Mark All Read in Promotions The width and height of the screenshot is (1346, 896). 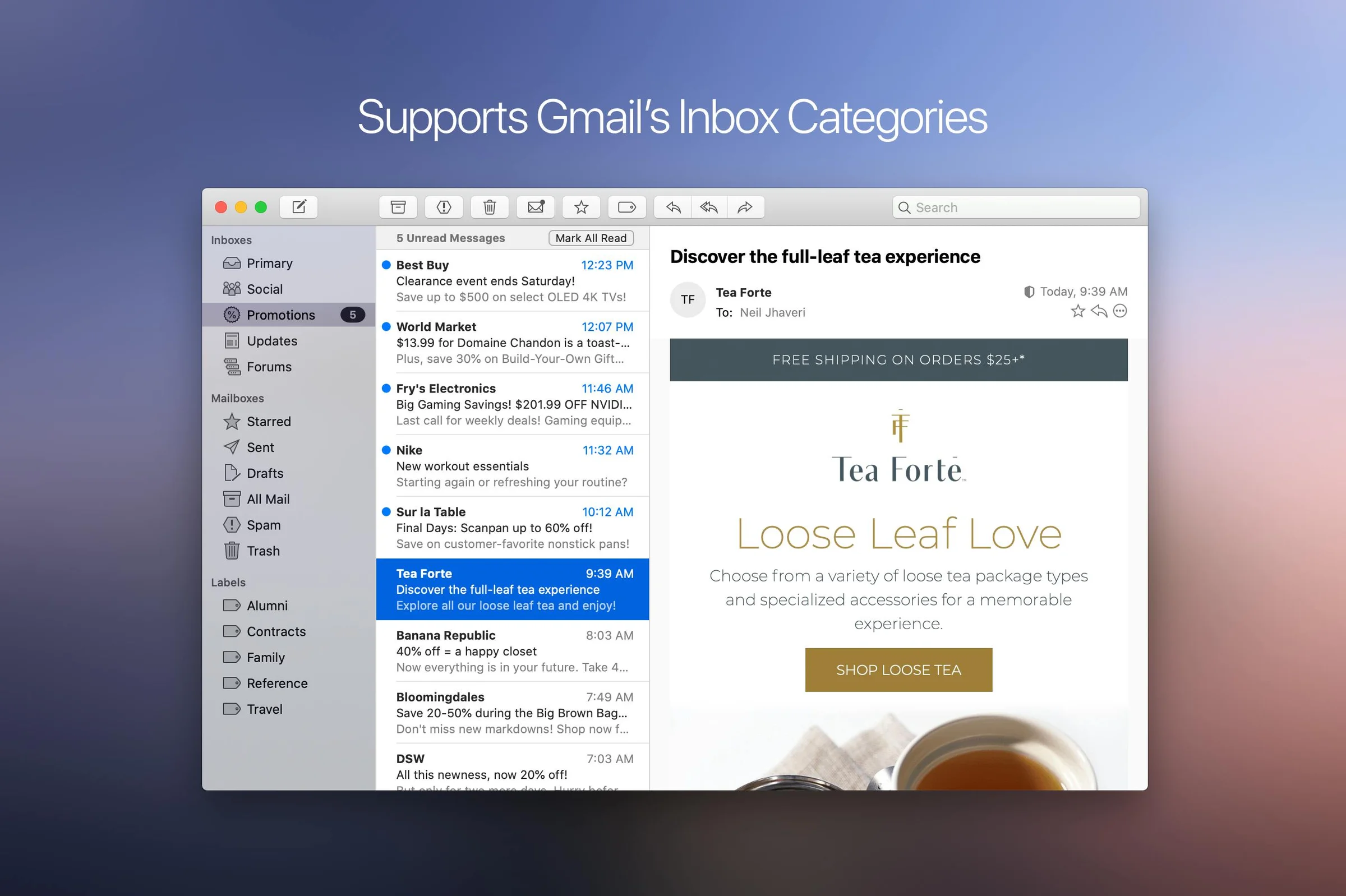(591, 238)
